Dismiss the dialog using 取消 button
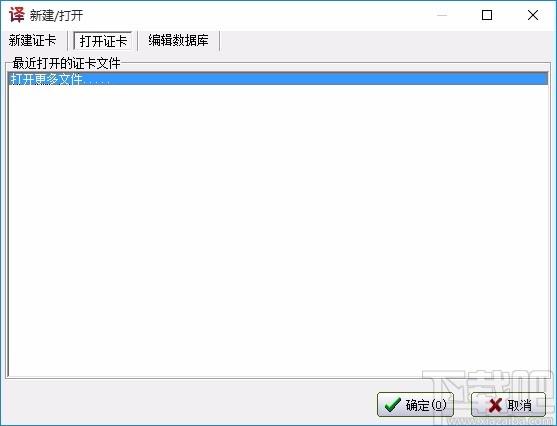Image resolution: width=557 pixels, height=426 pixels. click(x=508, y=404)
